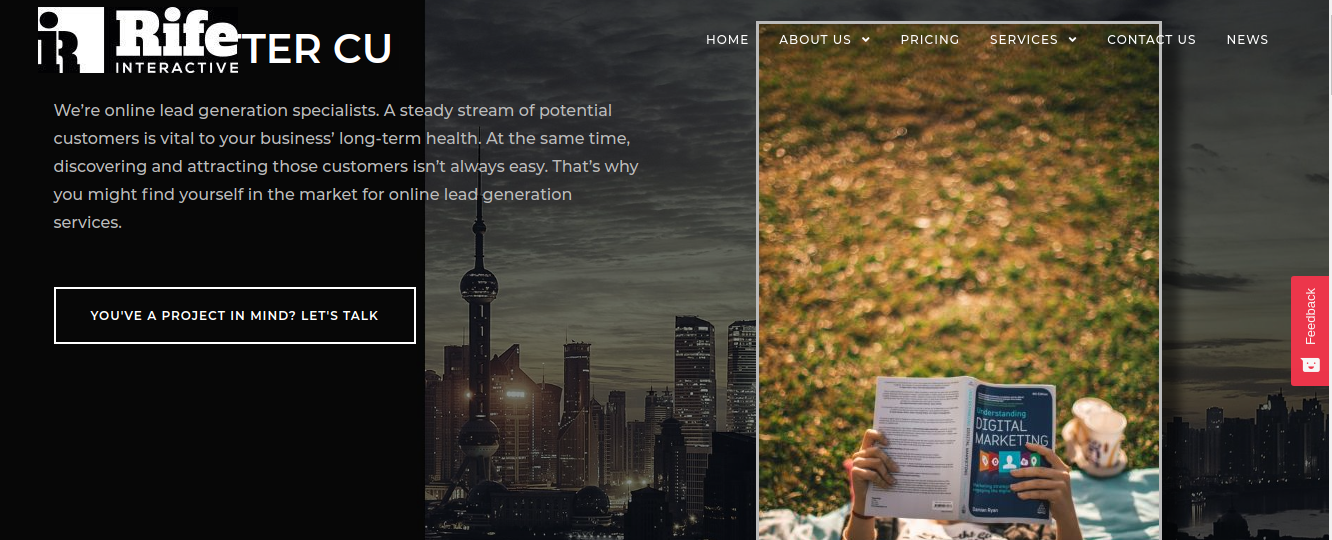Select the Services menu item
This screenshot has height=540, width=1332.
coord(1024,40)
